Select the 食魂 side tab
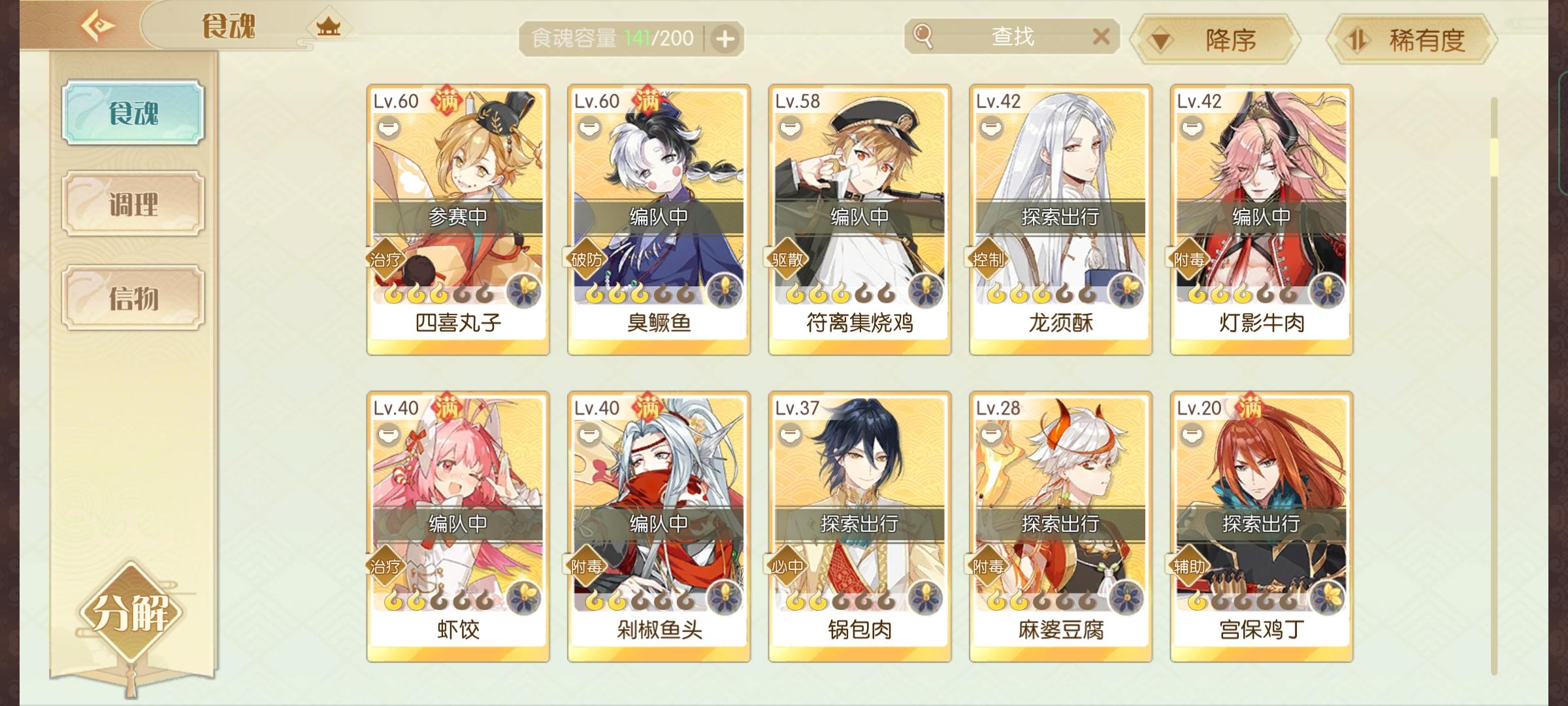1568x706 pixels. point(133,112)
